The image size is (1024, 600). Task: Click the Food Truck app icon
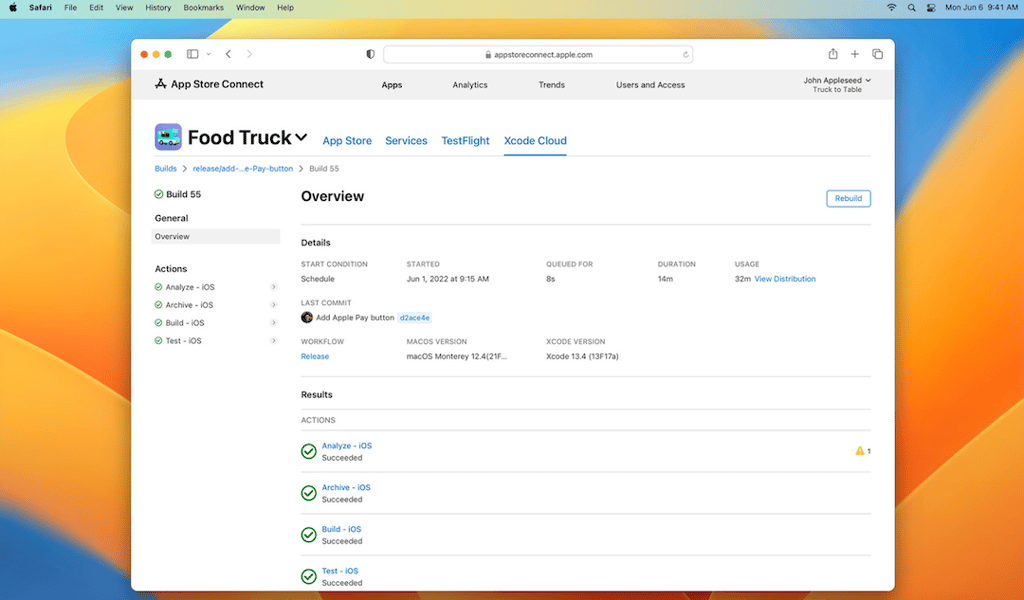coord(168,137)
